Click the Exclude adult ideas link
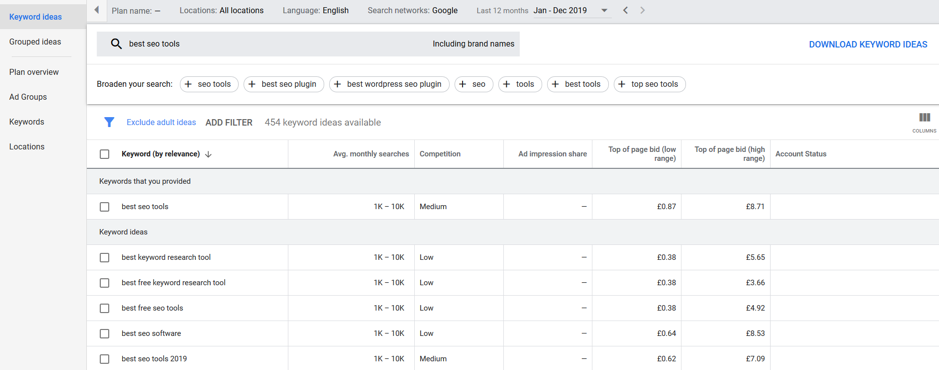The height and width of the screenshot is (370, 939). (x=161, y=122)
